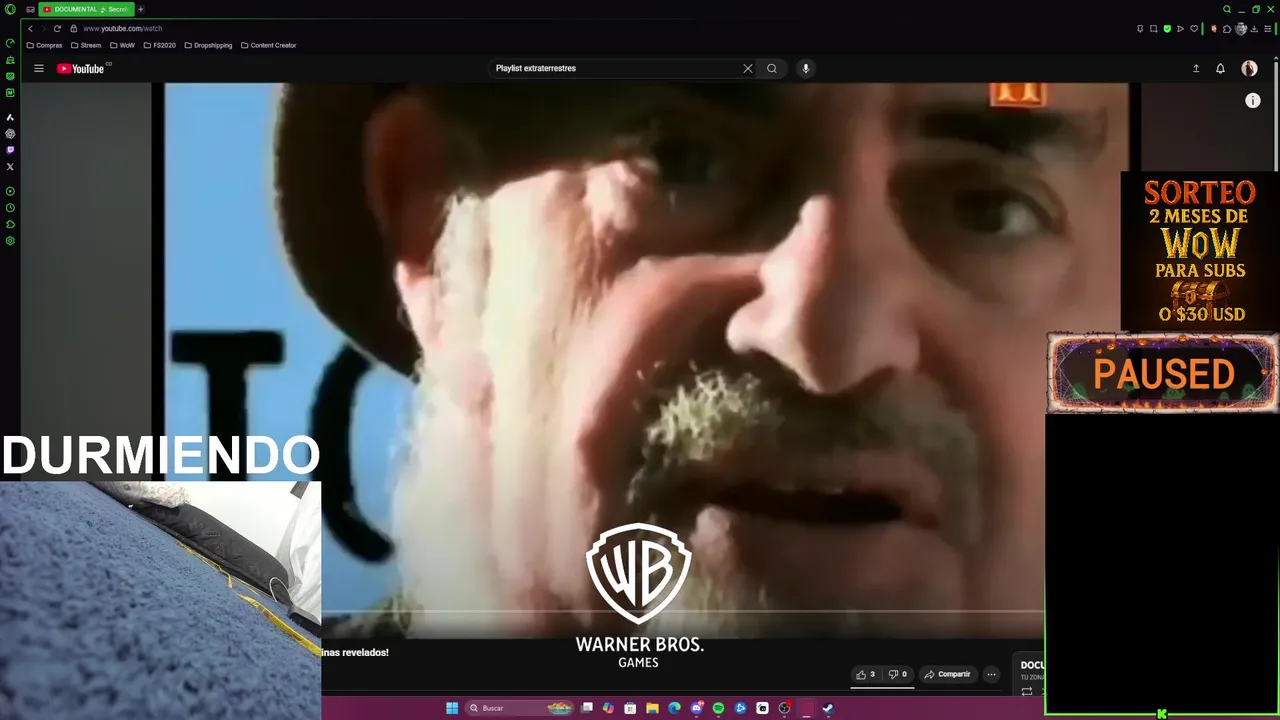Open Extensions cube in sidebar

coord(10,224)
